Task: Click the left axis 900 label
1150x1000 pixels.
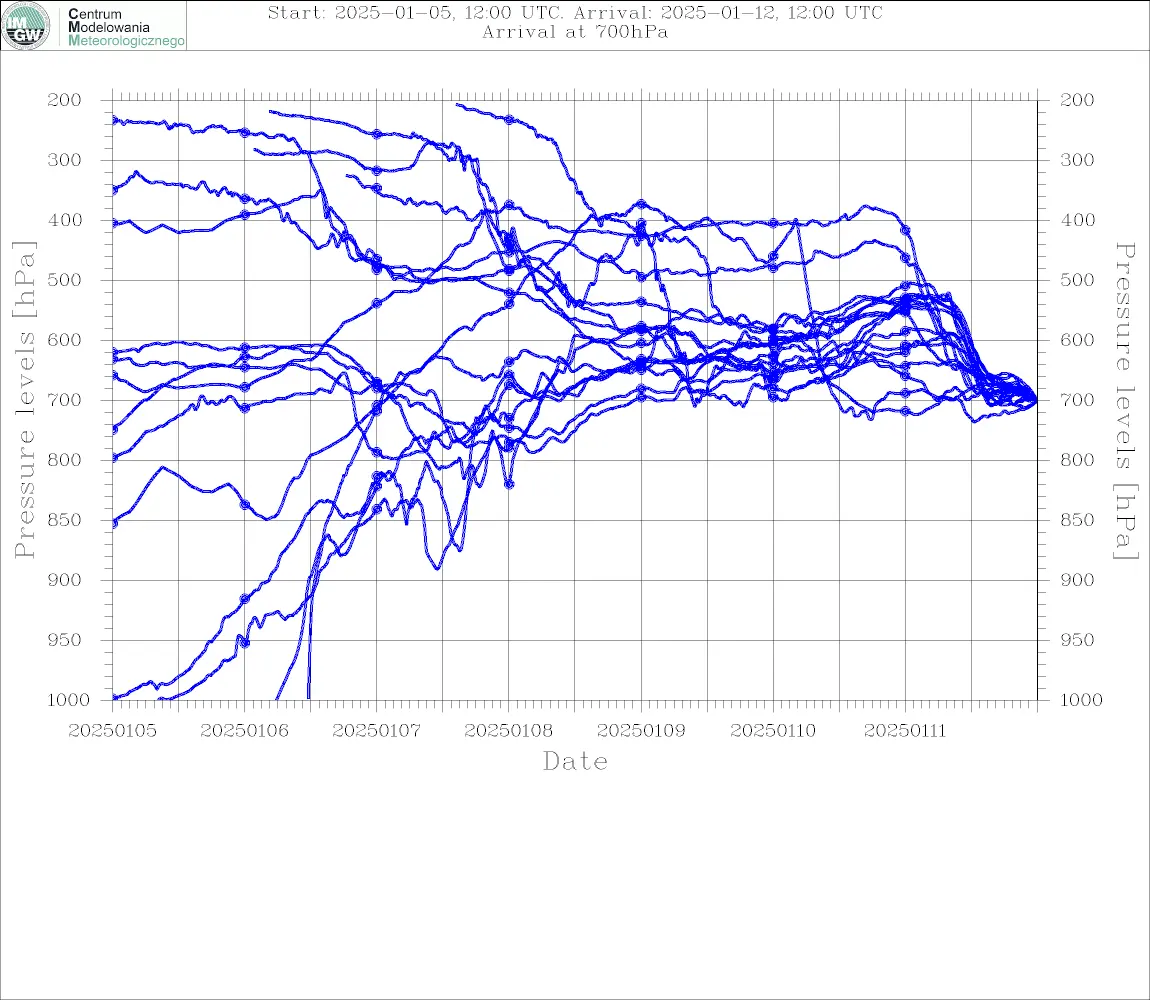Action: pyautogui.click(x=65, y=580)
